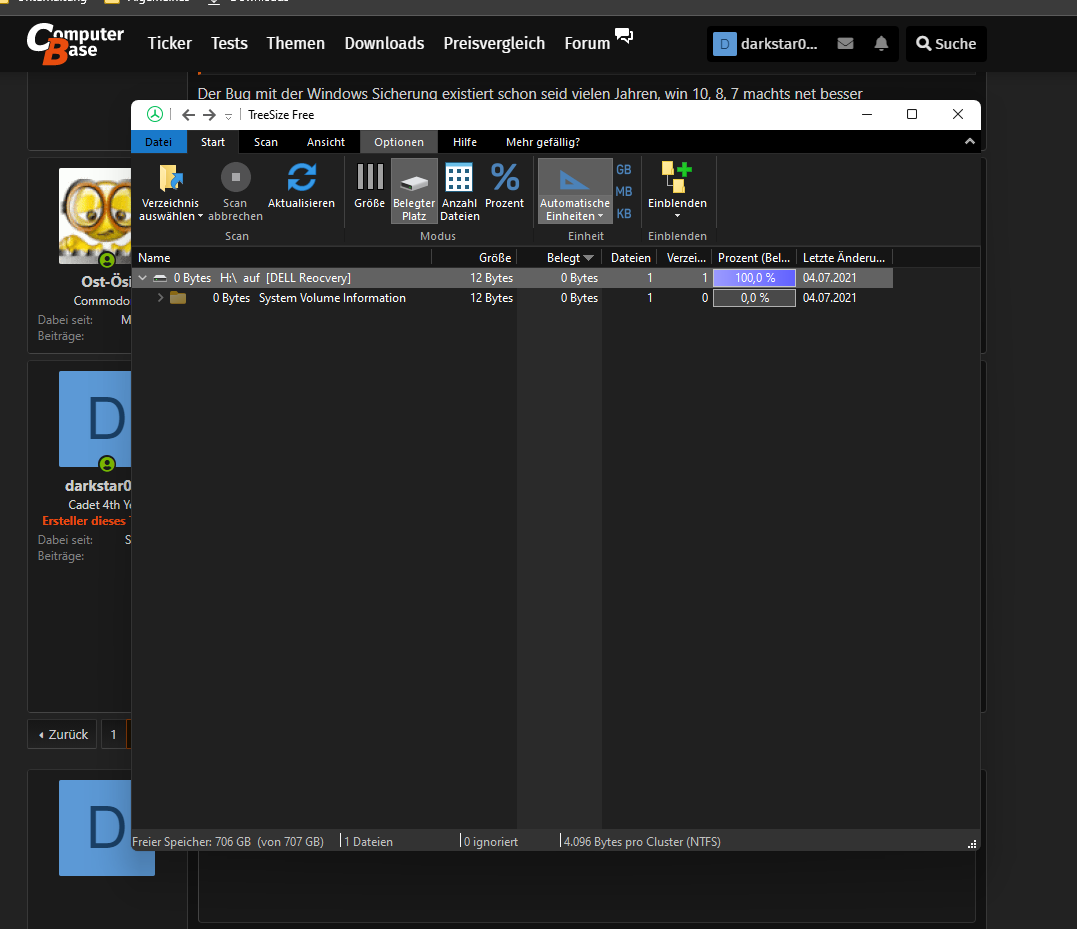Click darkstar0 avatar above Cadet rank
Image resolution: width=1077 pixels, height=929 pixels.
tap(95, 419)
